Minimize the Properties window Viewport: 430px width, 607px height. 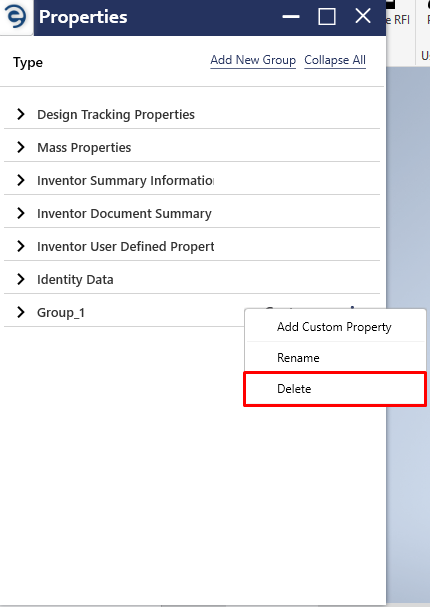tap(291, 17)
